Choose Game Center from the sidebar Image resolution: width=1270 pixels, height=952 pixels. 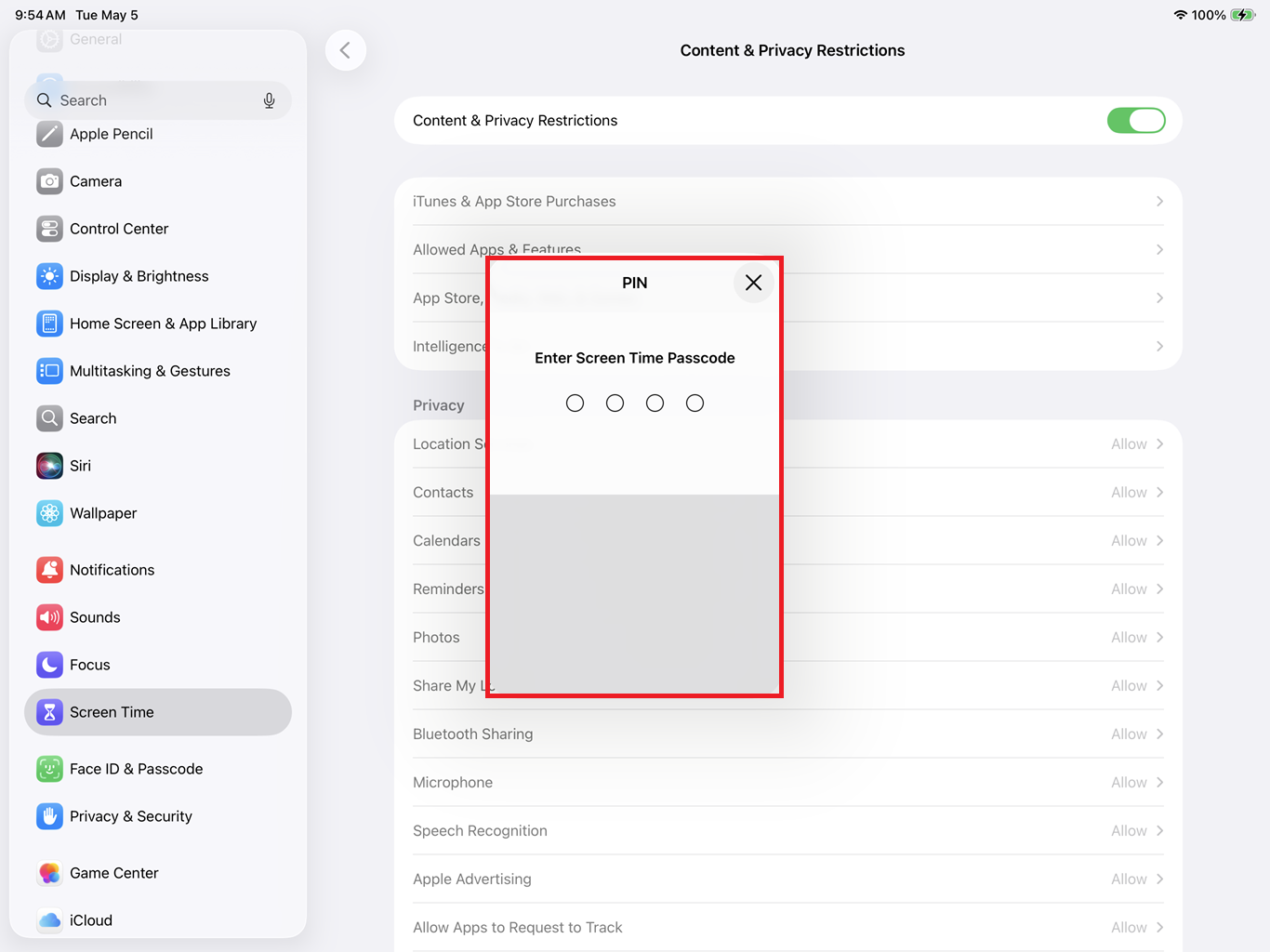[x=158, y=873]
